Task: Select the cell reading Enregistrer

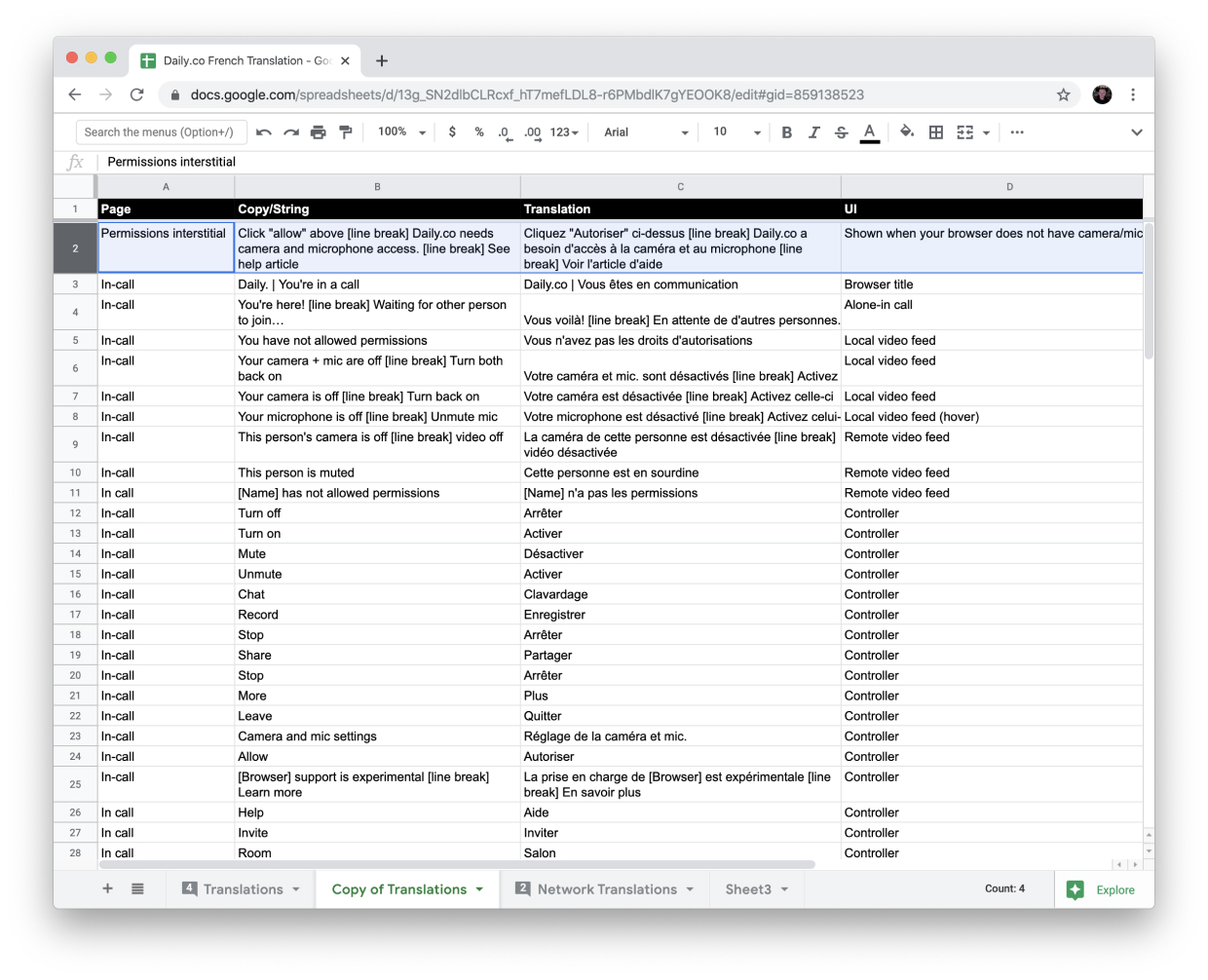Action: [x=681, y=615]
